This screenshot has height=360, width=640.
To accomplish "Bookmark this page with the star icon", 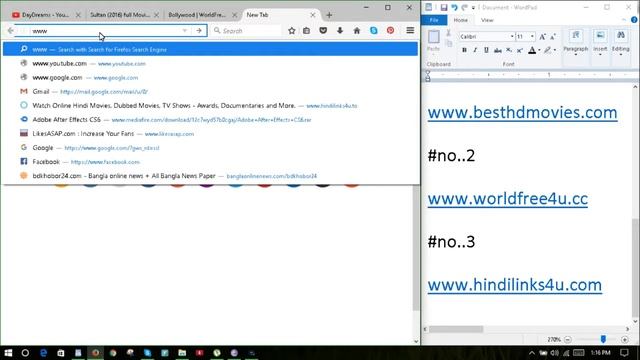I will (291, 31).
